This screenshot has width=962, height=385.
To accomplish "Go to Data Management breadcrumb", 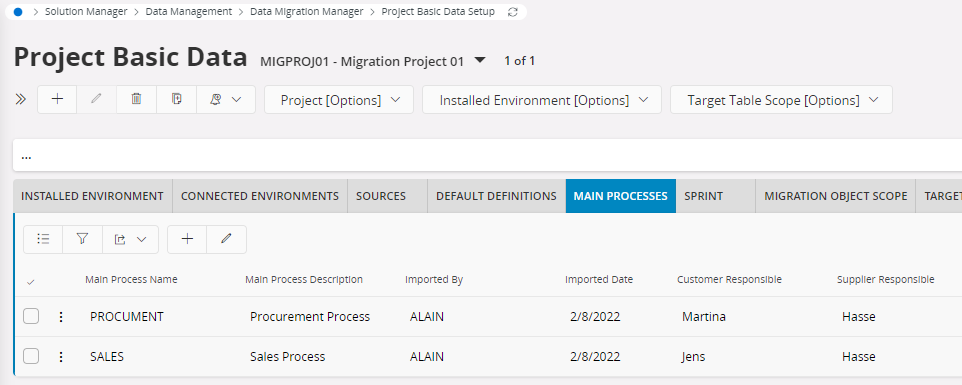I will pyautogui.click(x=189, y=12).
